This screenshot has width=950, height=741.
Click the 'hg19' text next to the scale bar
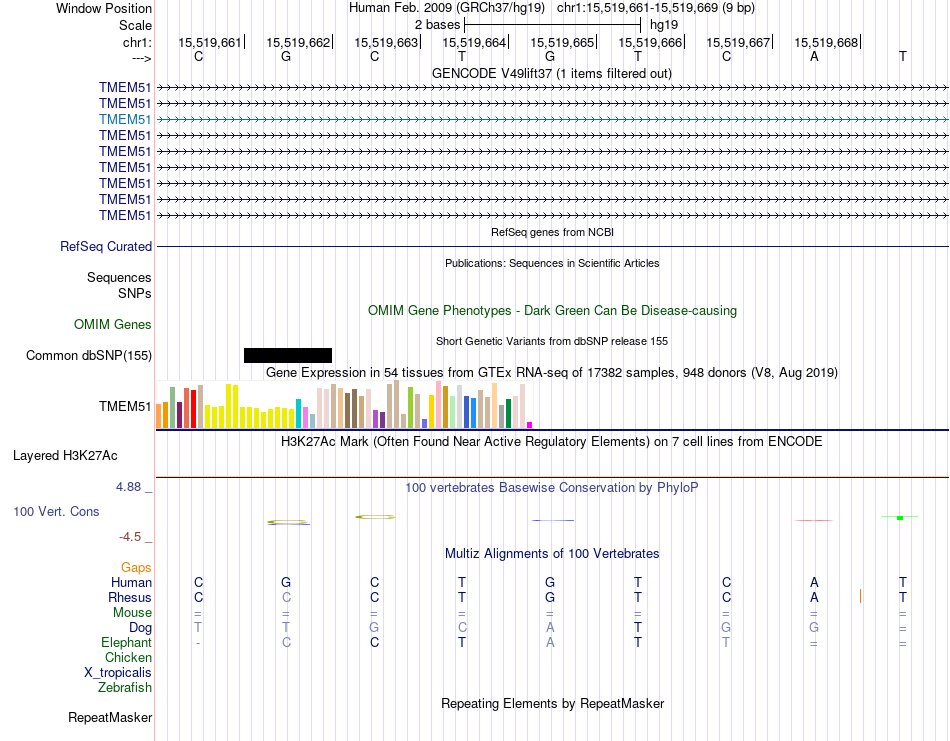[x=664, y=25]
